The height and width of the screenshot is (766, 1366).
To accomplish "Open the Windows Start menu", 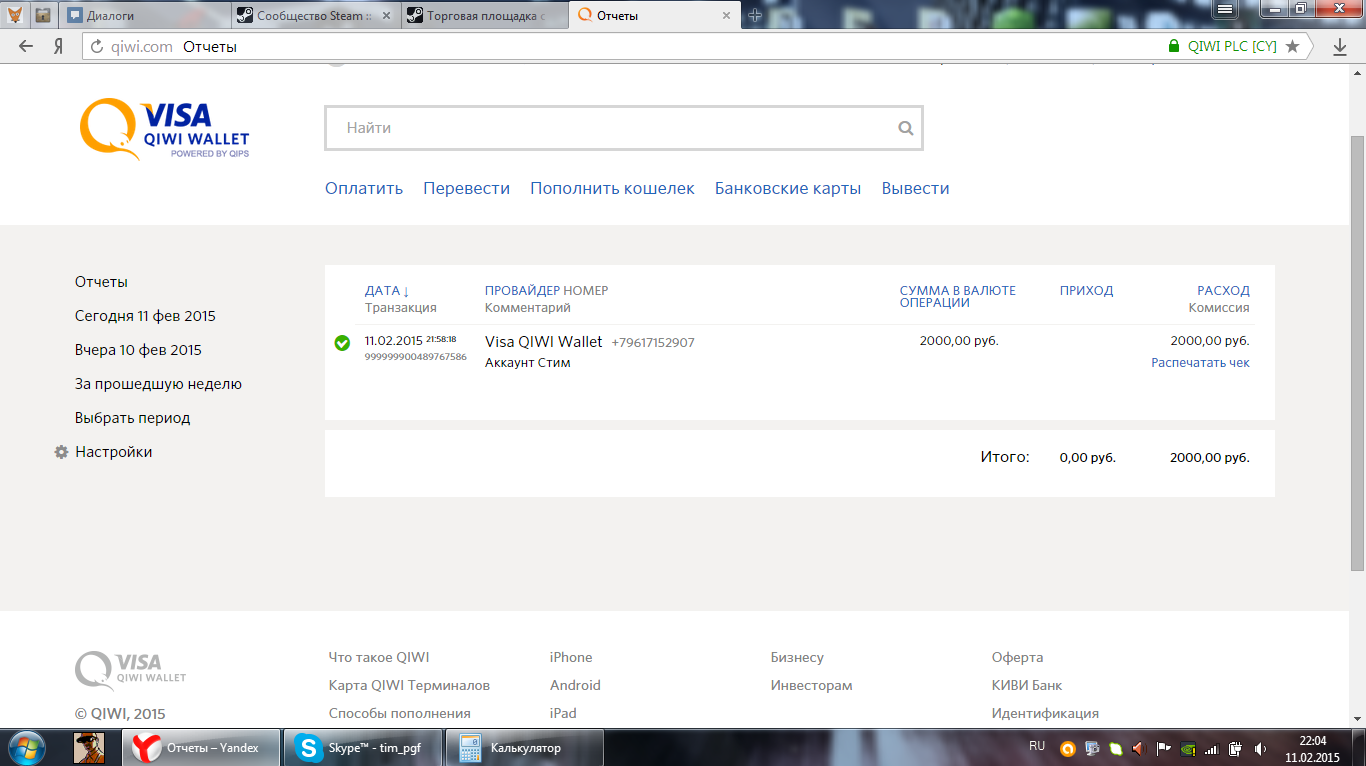I will [27, 747].
